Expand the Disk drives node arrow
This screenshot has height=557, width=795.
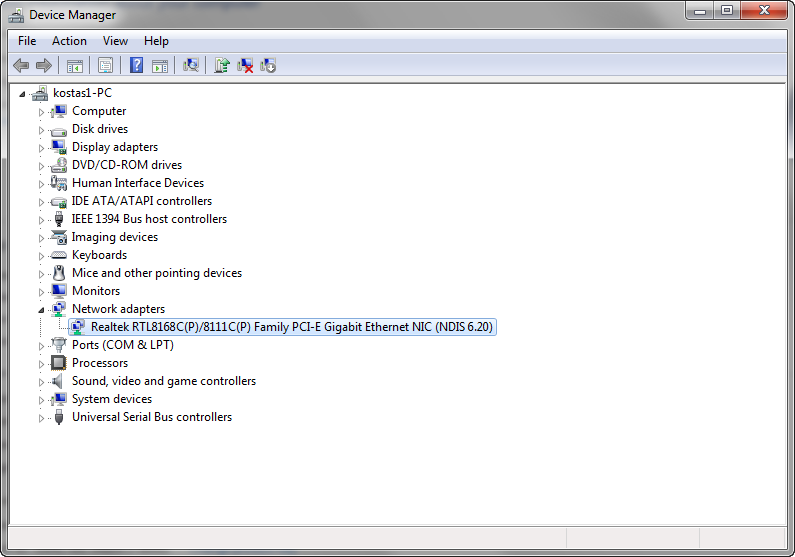pos(41,130)
